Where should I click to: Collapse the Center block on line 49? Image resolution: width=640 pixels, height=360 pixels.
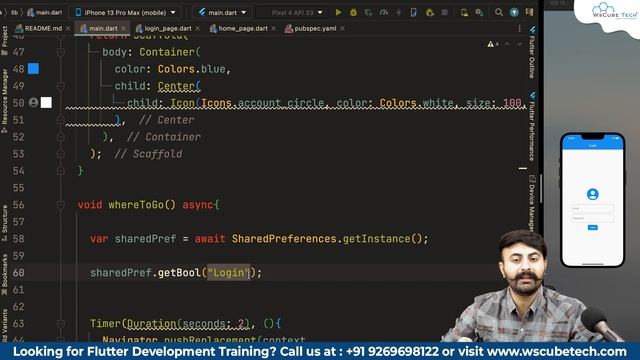61,86
